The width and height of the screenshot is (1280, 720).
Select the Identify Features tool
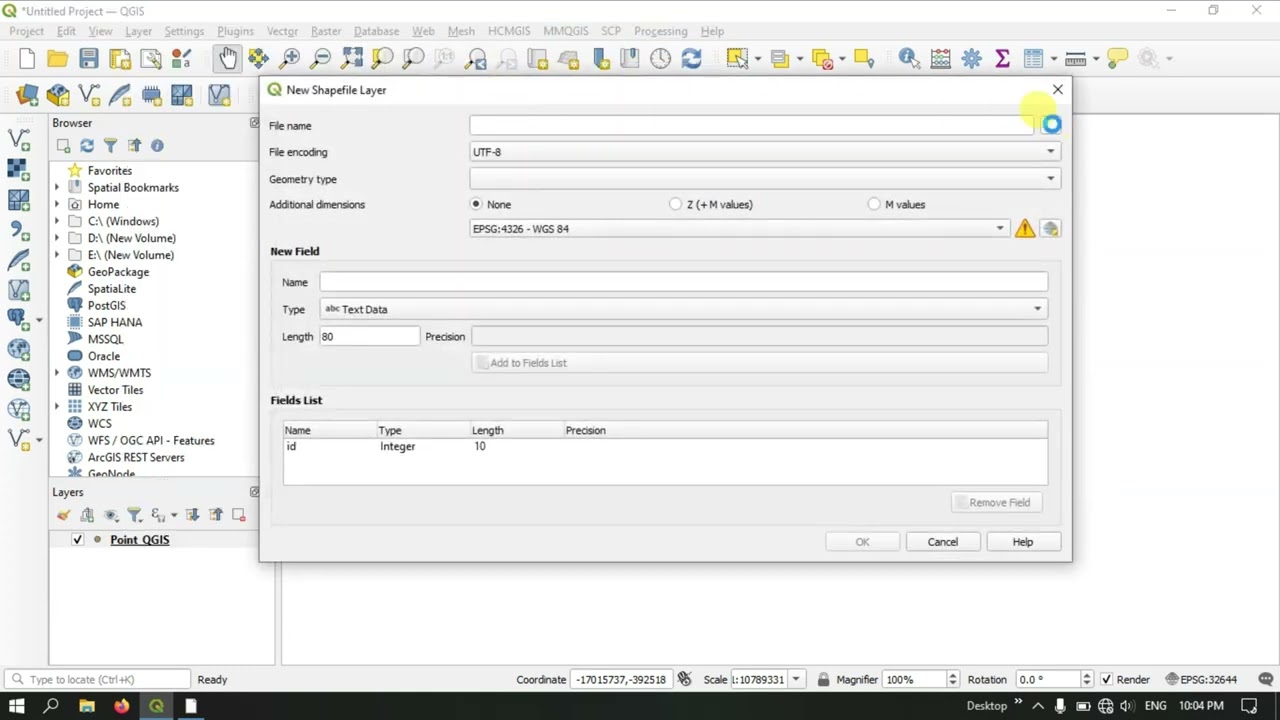tap(908, 59)
